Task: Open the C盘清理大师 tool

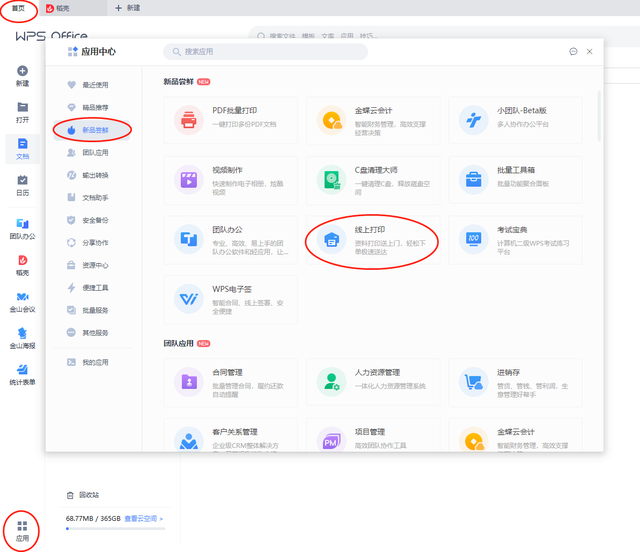Action: [331, 180]
